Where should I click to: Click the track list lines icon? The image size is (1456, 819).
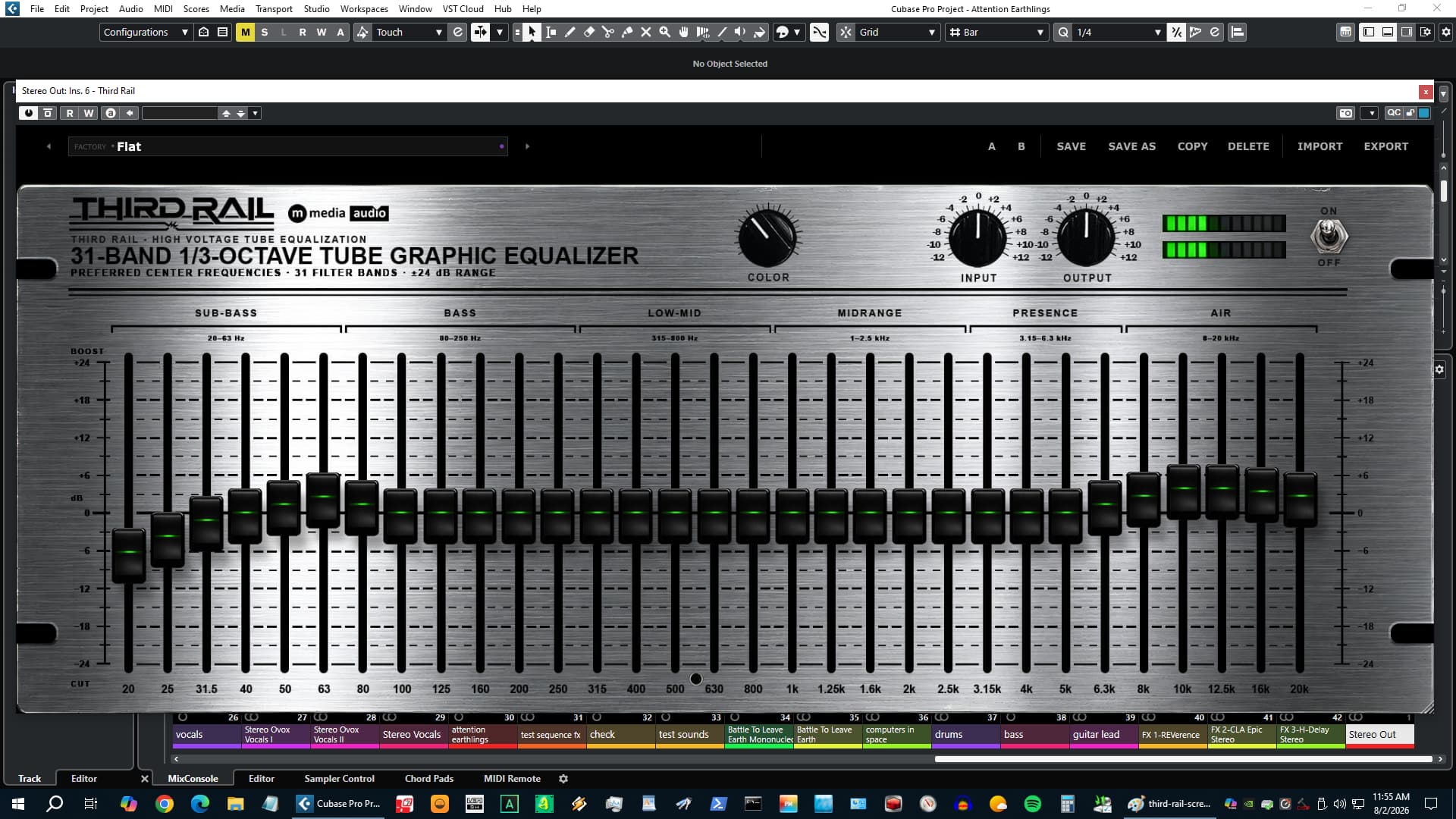222,32
